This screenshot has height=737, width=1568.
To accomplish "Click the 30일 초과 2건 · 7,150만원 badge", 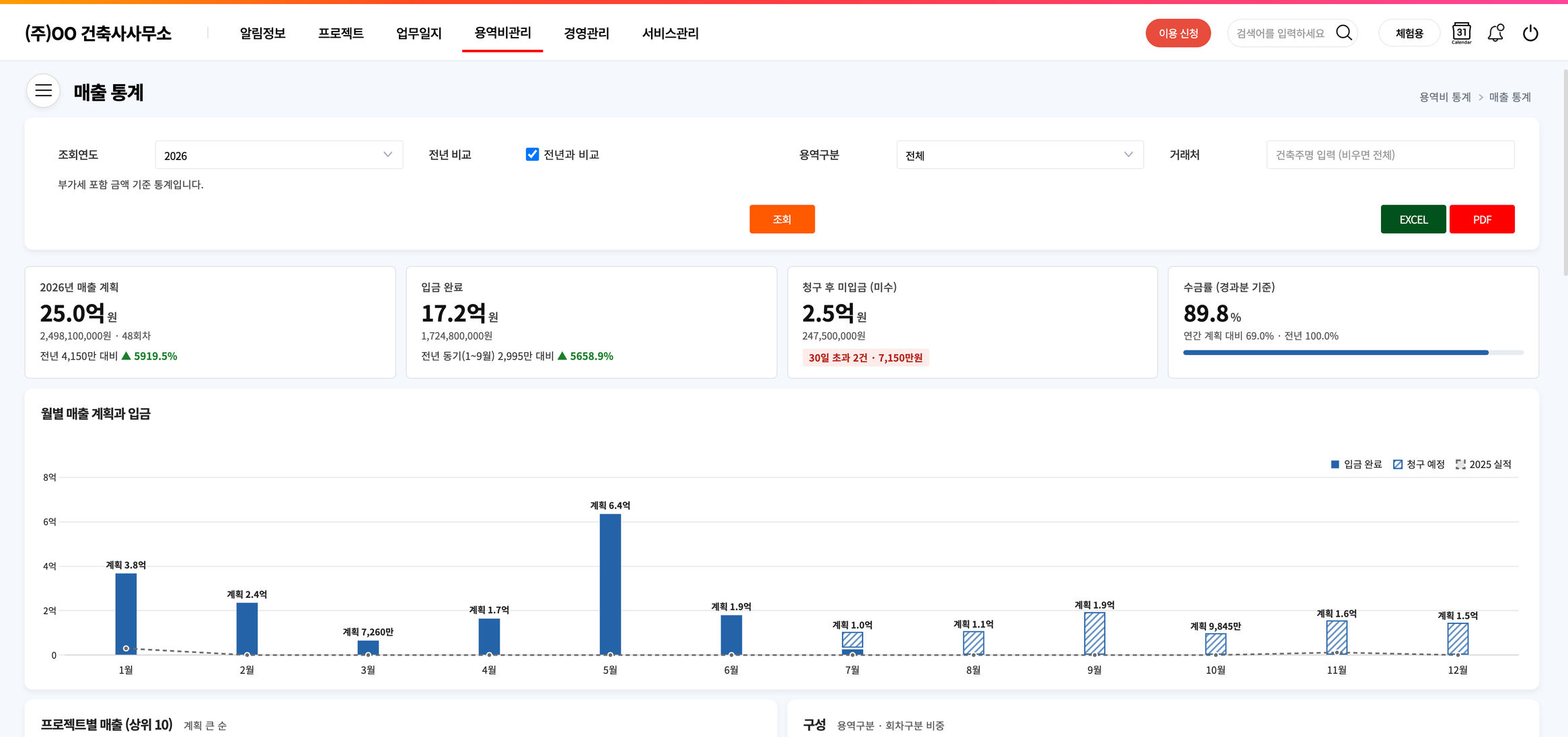I will 865,358.
